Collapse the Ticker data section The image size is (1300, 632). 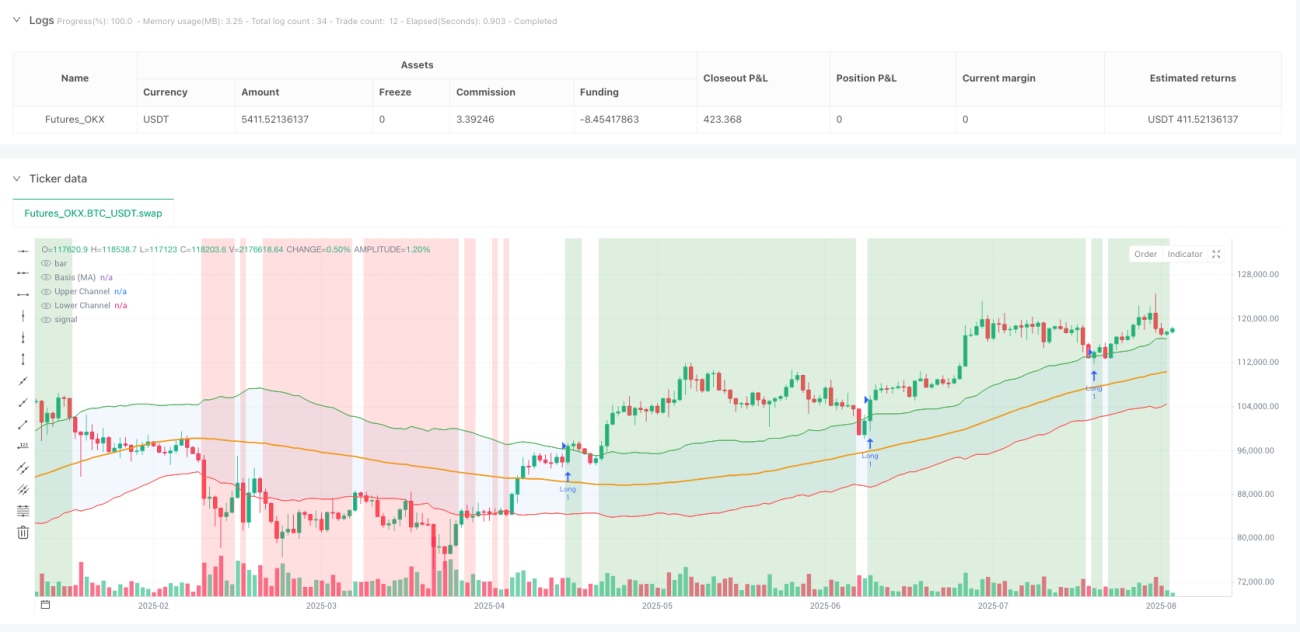[16, 178]
